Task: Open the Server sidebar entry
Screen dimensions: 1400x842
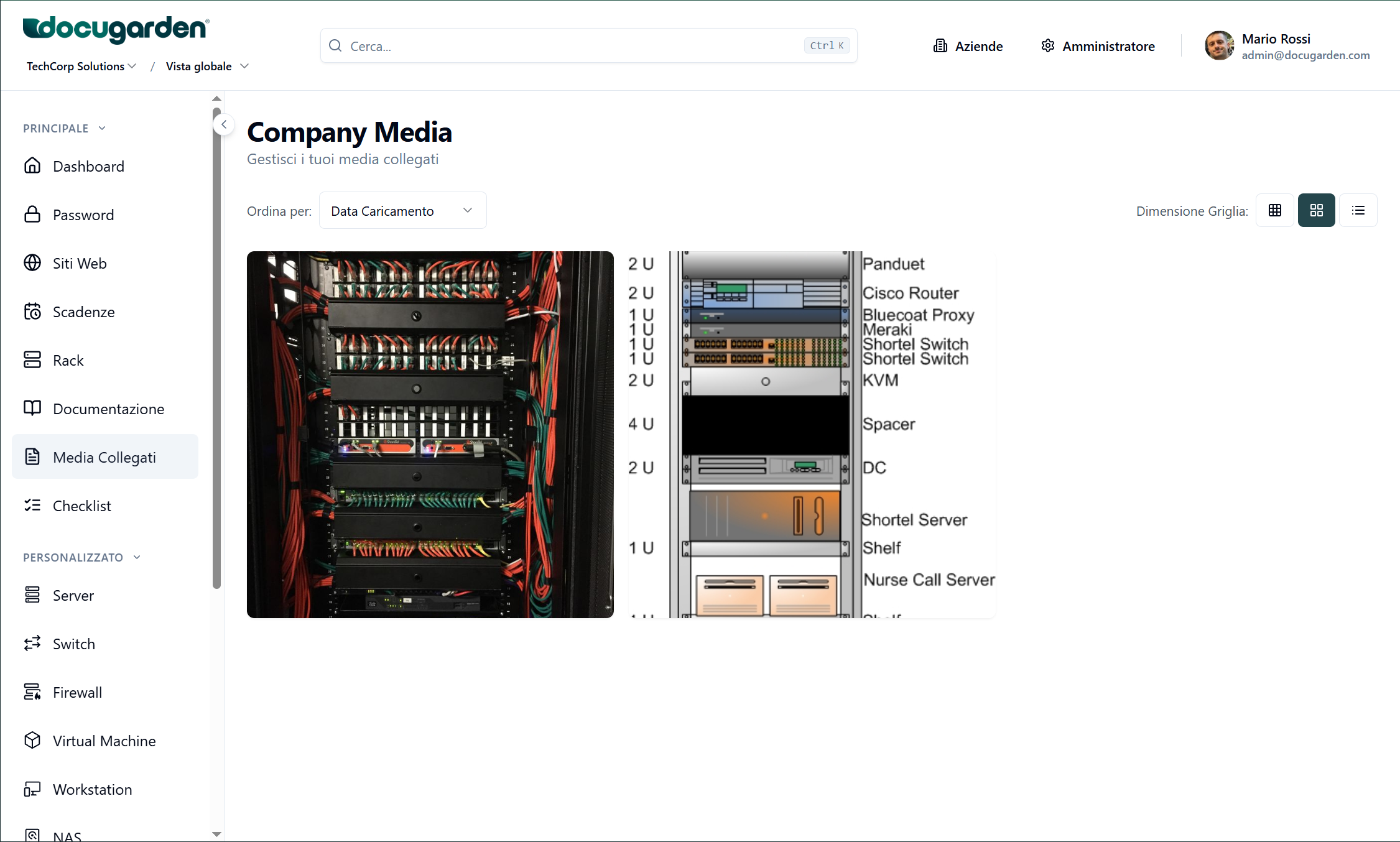Action: pyautogui.click(x=105, y=595)
